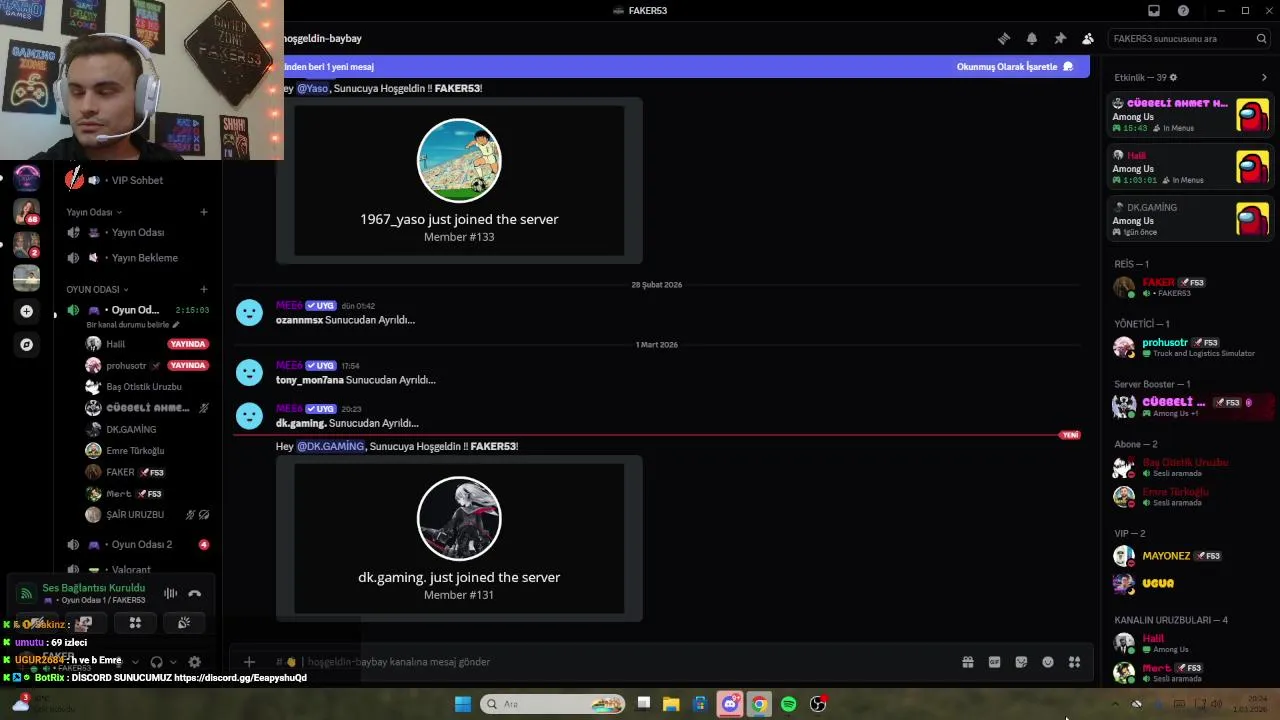The width and height of the screenshot is (1280, 720).
Task: Toggle noise suppression in voice panel
Action: point(171,594)
